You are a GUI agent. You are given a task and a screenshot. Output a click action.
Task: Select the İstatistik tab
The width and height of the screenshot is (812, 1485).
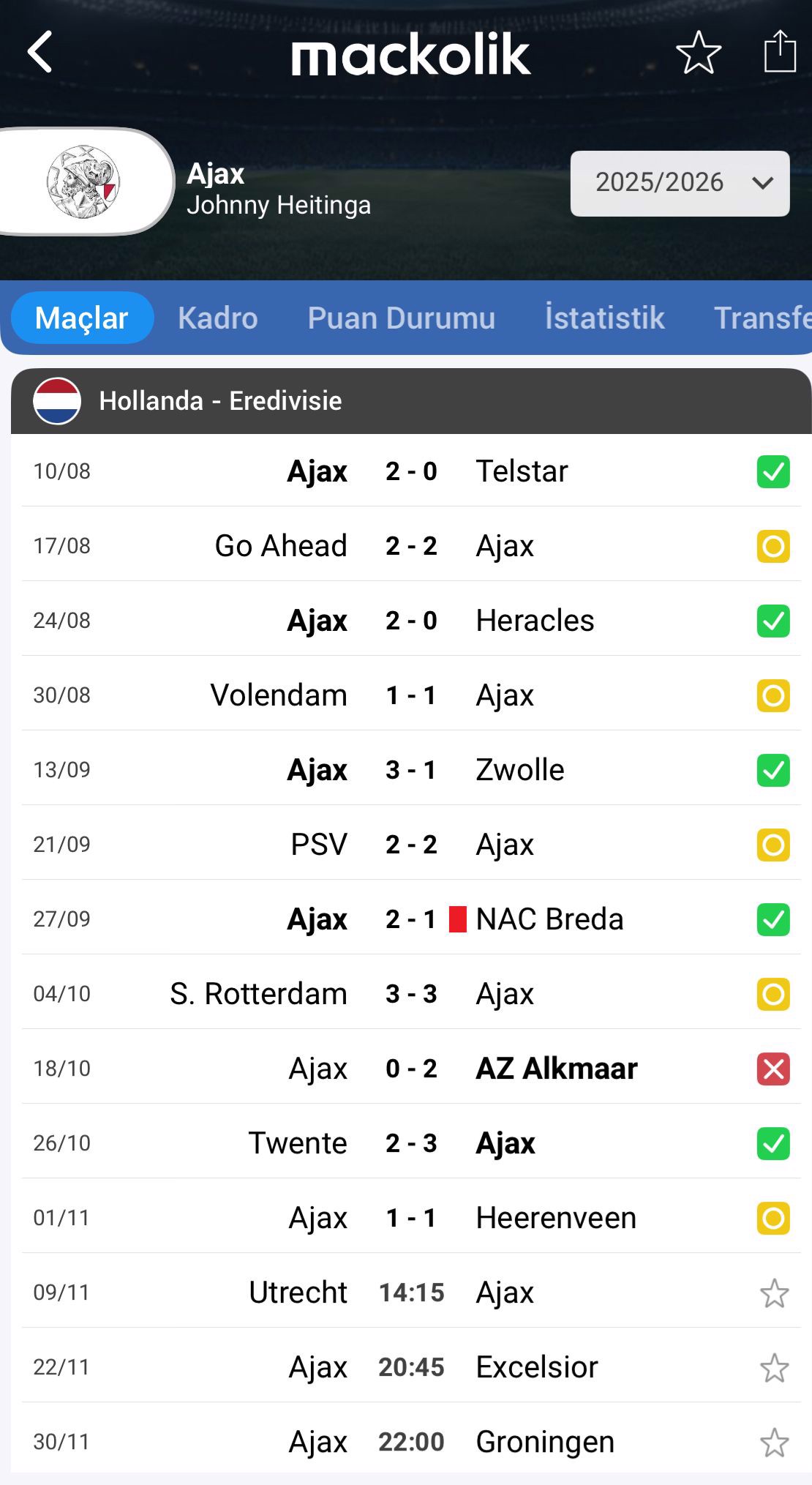point(604,318)
